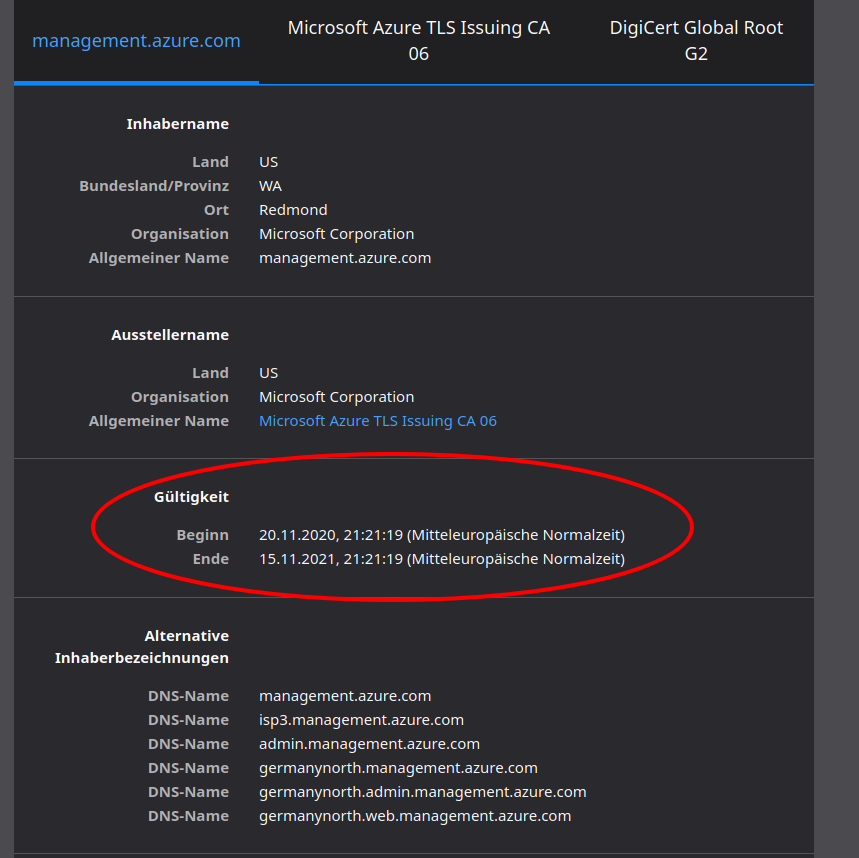Click the DNS name germanynorth.management.azure.com

[398, 768]
